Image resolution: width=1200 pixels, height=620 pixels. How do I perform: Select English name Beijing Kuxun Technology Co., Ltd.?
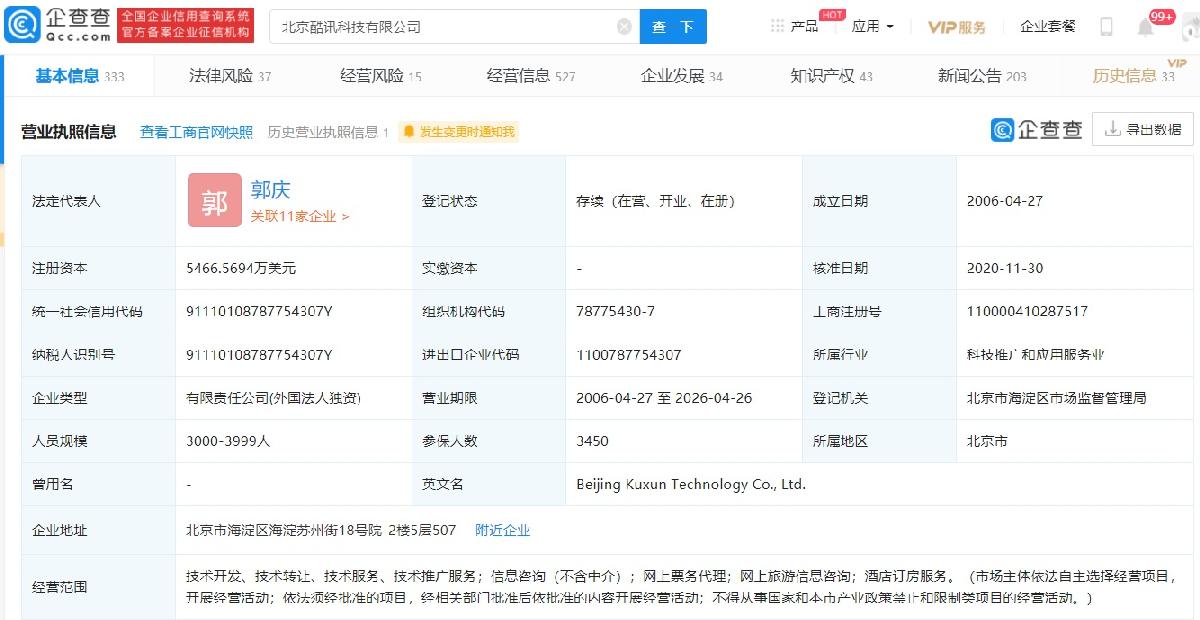tap(691, 484)
